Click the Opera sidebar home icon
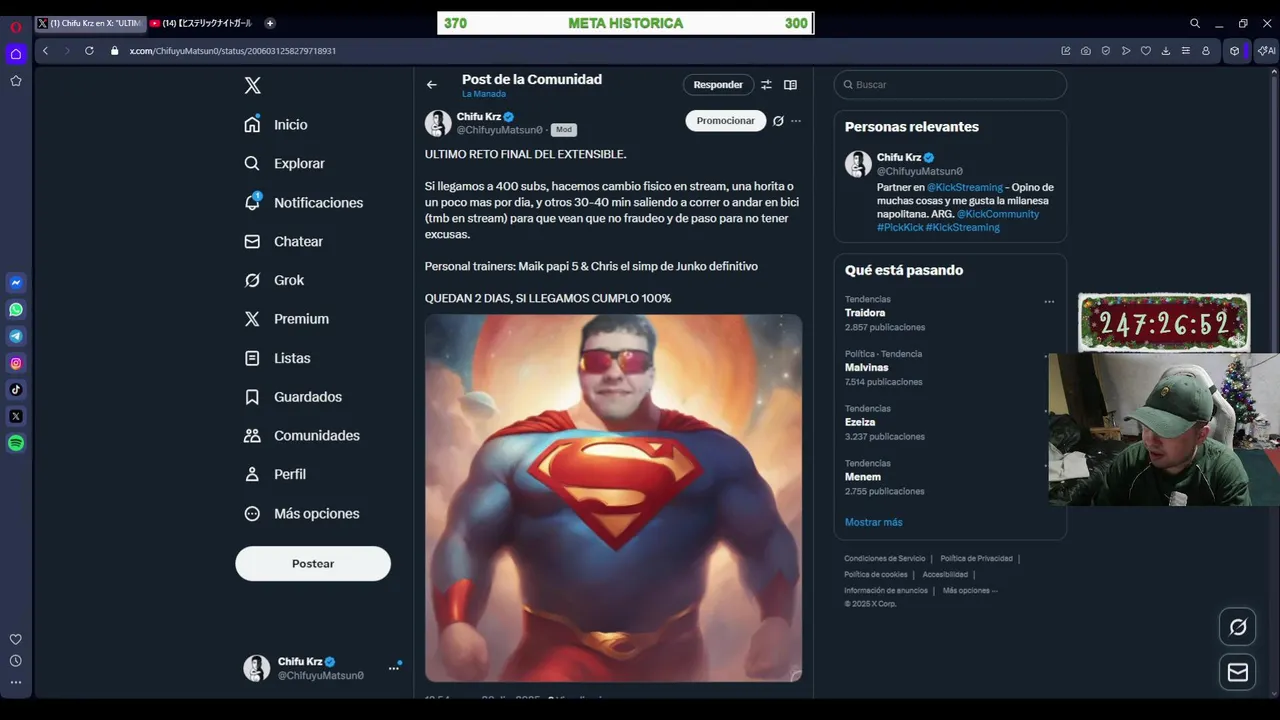This screenshot has width=1280, height=720. (x=16, y=54)
